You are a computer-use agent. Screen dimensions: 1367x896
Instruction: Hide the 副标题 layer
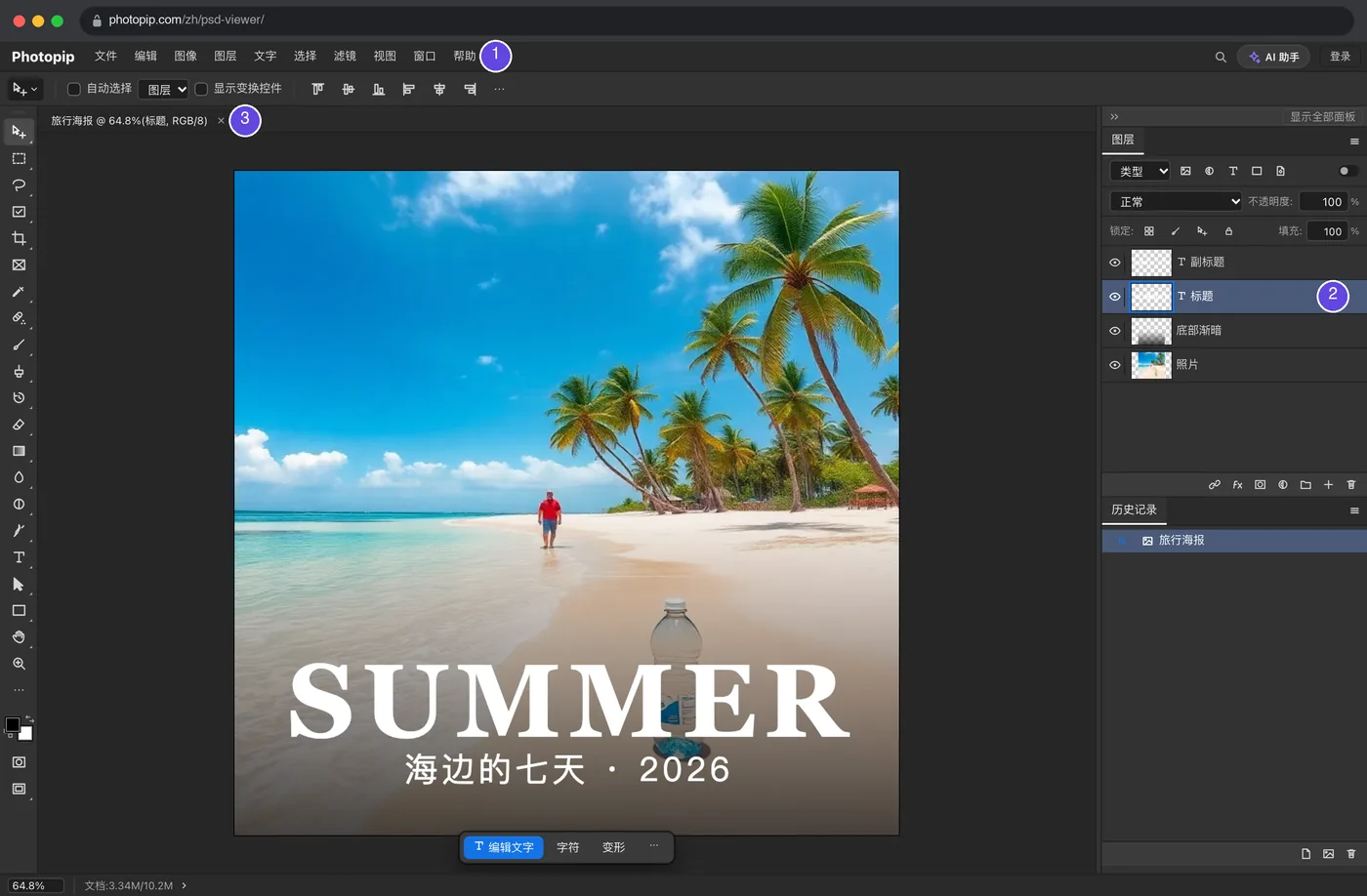[x=1115, y=263]
